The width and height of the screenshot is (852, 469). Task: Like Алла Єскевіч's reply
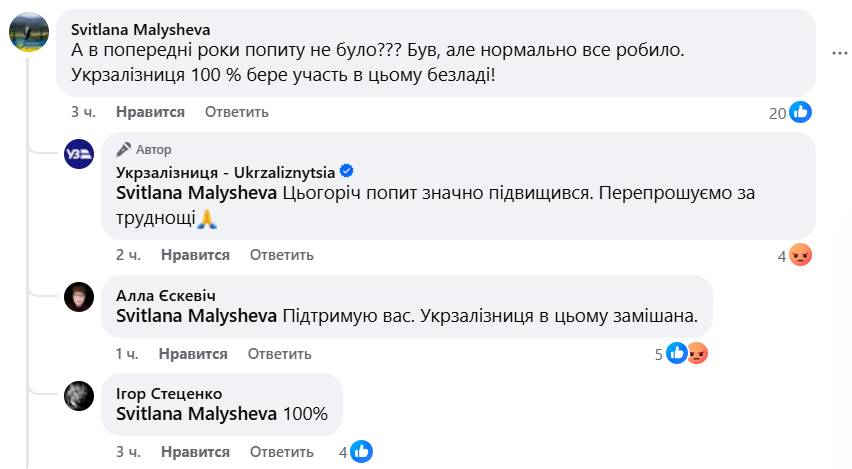pyautogui.click(x=193, y=354)
